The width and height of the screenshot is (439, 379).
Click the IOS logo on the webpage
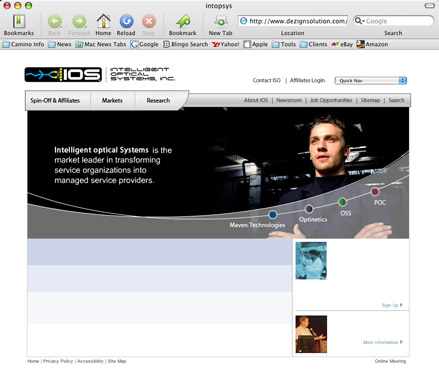coord(63,75)
